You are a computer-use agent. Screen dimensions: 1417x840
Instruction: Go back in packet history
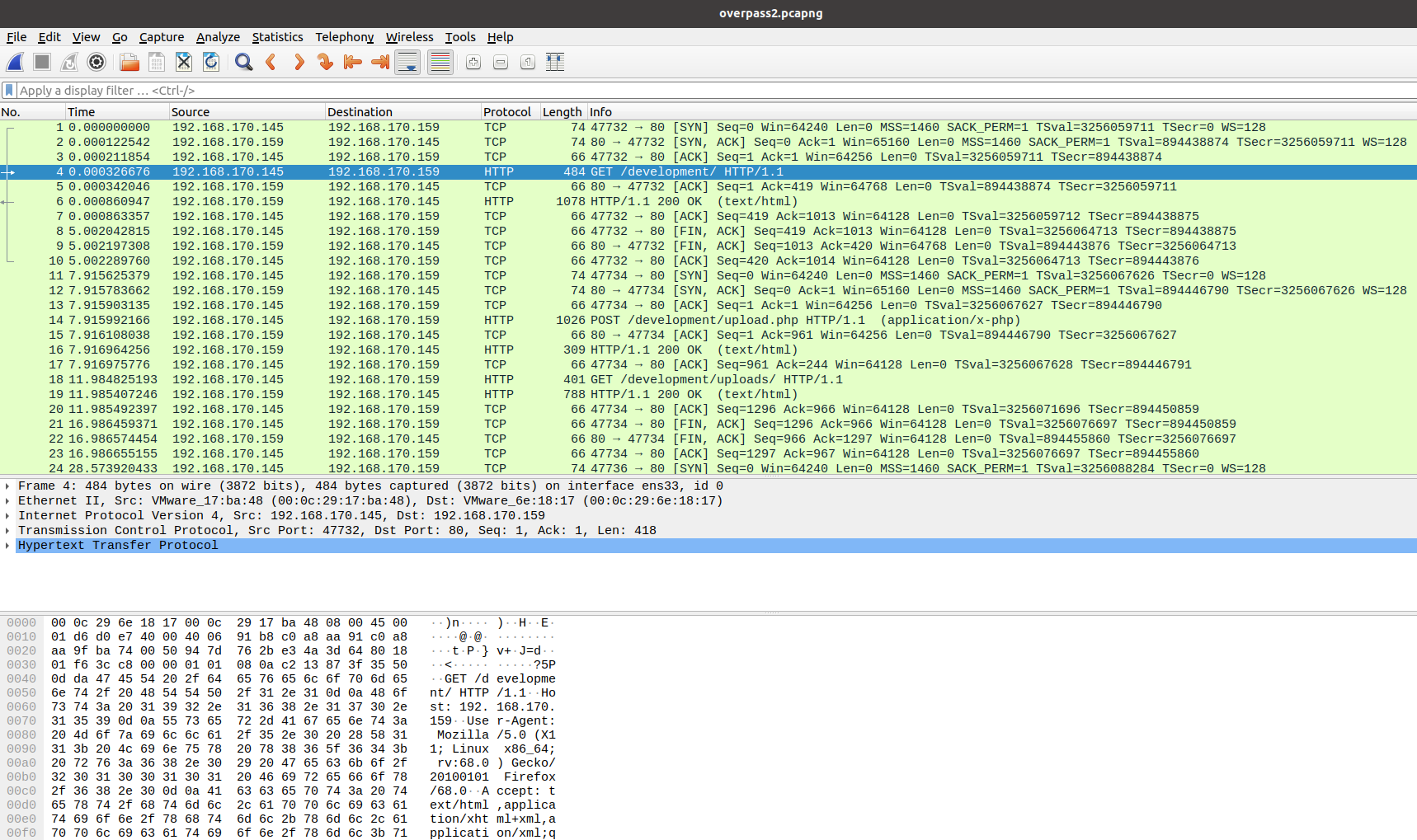click(271, 62)
